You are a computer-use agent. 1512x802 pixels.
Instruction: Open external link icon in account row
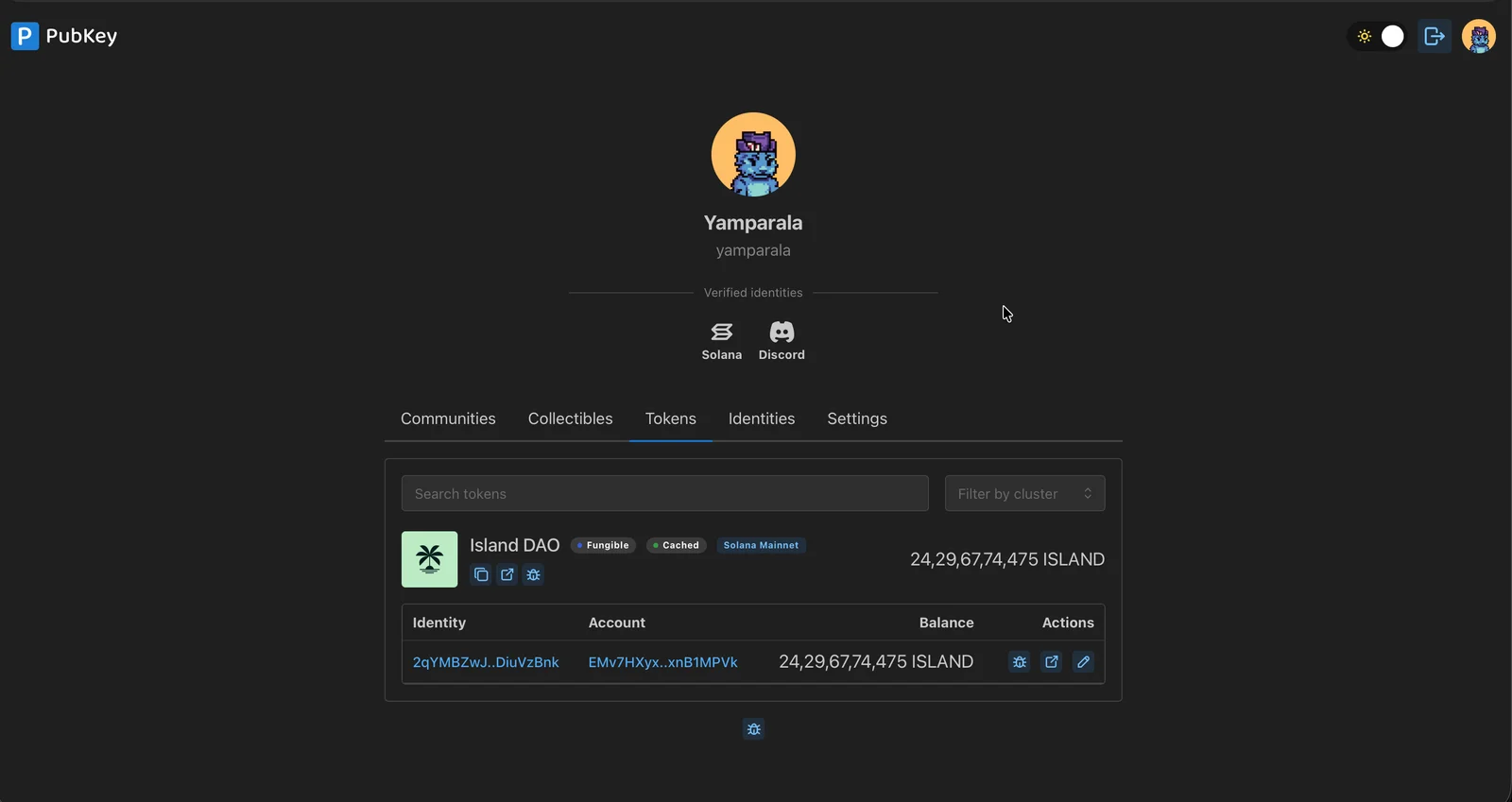point(1052,662)
